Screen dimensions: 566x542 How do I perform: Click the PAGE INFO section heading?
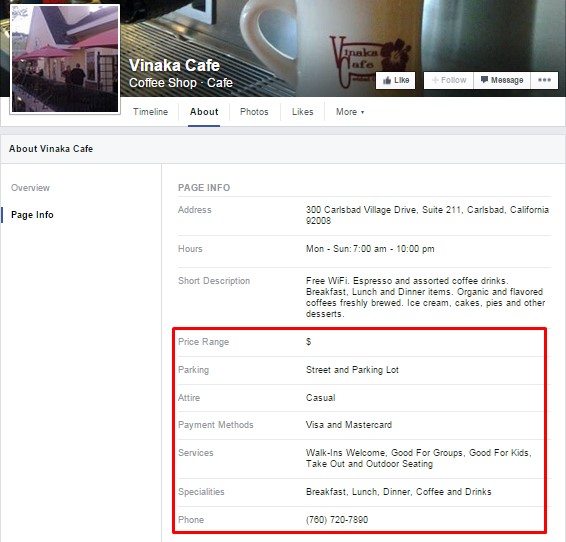[x=204, y=188]
